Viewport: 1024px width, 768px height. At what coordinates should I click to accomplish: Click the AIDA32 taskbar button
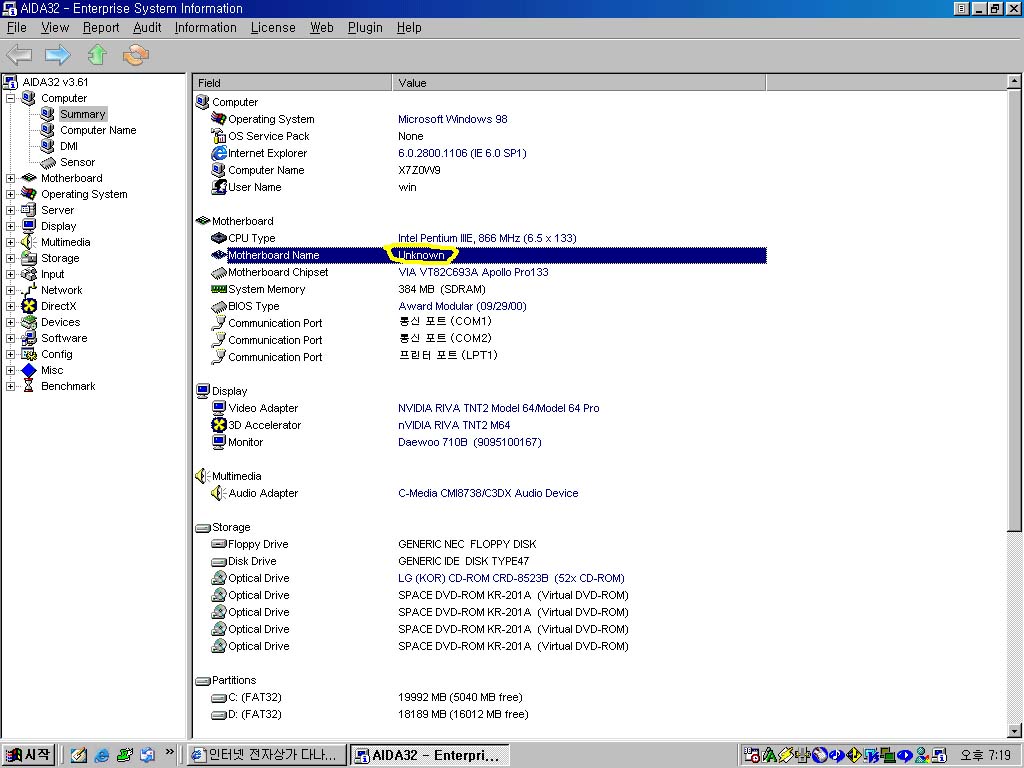429,756
